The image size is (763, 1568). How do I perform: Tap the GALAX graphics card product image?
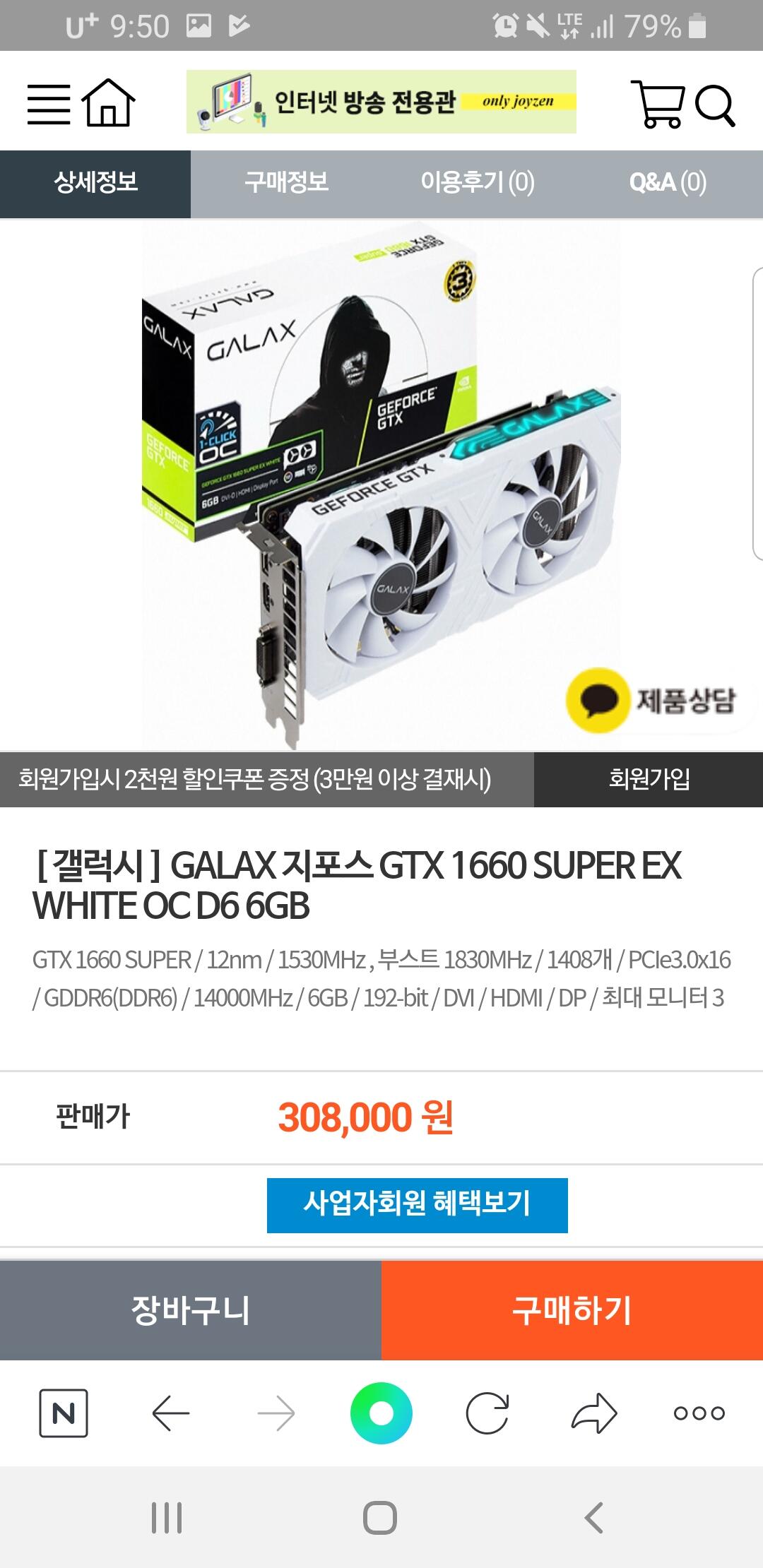(x=381, y=485)
